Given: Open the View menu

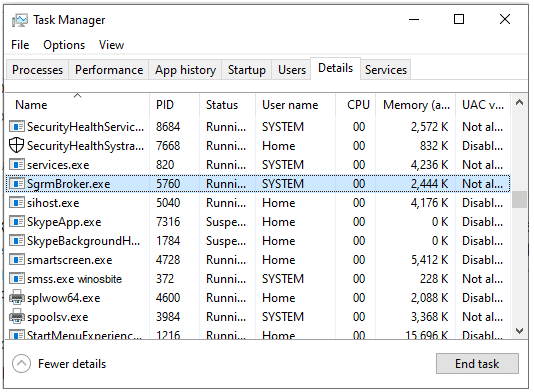Looking at the screenshot, I should (111, 45).
